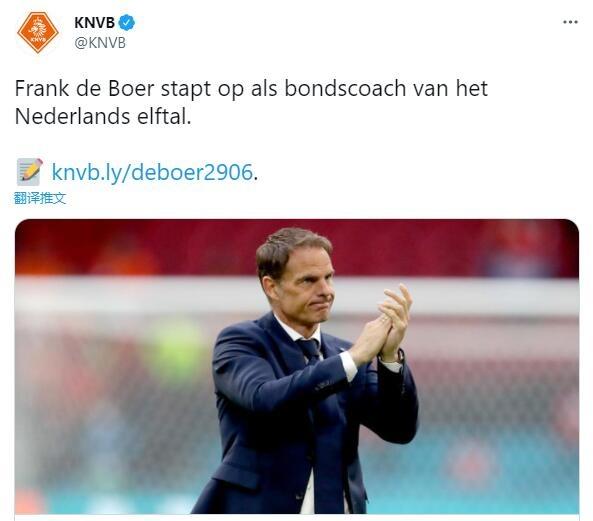Viewport: 593px width, 521px height.
Task: Click the word bondscoach in the tweet
Action: (x=345, y=89)
